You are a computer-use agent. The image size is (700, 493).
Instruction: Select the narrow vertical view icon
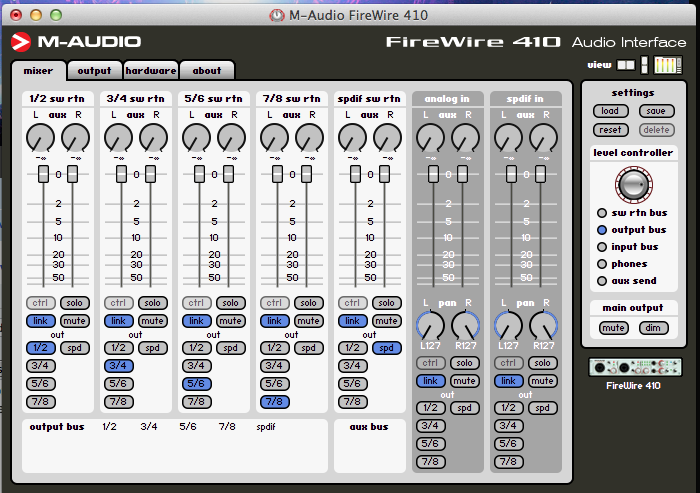(645, 65)
